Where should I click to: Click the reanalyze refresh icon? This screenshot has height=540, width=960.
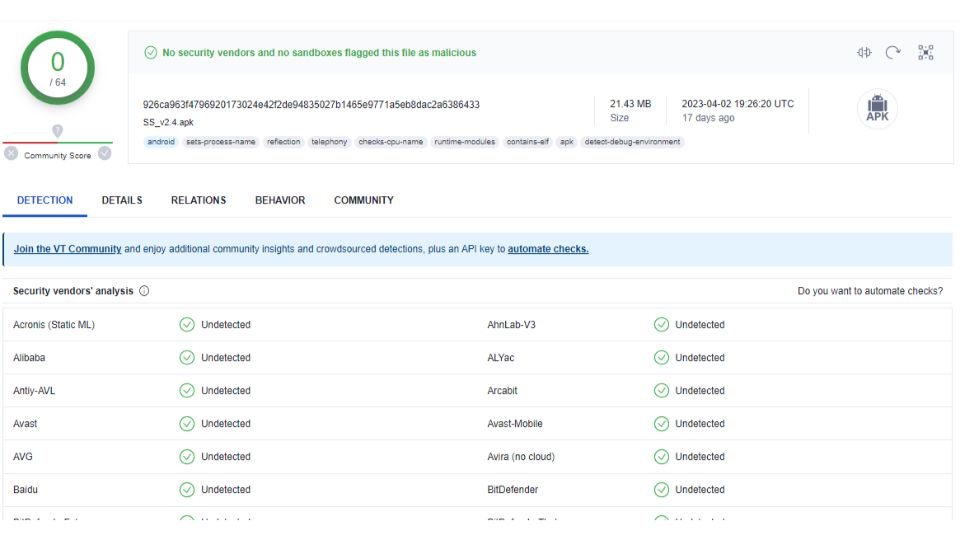pyautogui.click(x=893, y=53)
